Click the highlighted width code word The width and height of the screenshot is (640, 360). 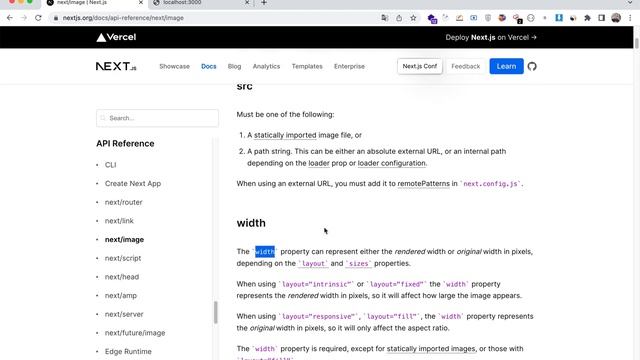(265, 252)
